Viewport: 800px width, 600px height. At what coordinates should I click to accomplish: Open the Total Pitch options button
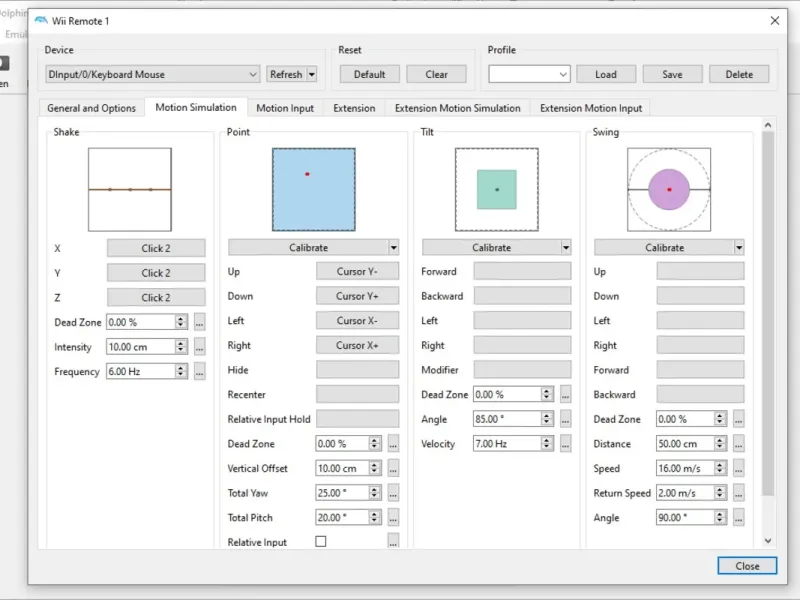pyautogui.click(x=393, y=517)
